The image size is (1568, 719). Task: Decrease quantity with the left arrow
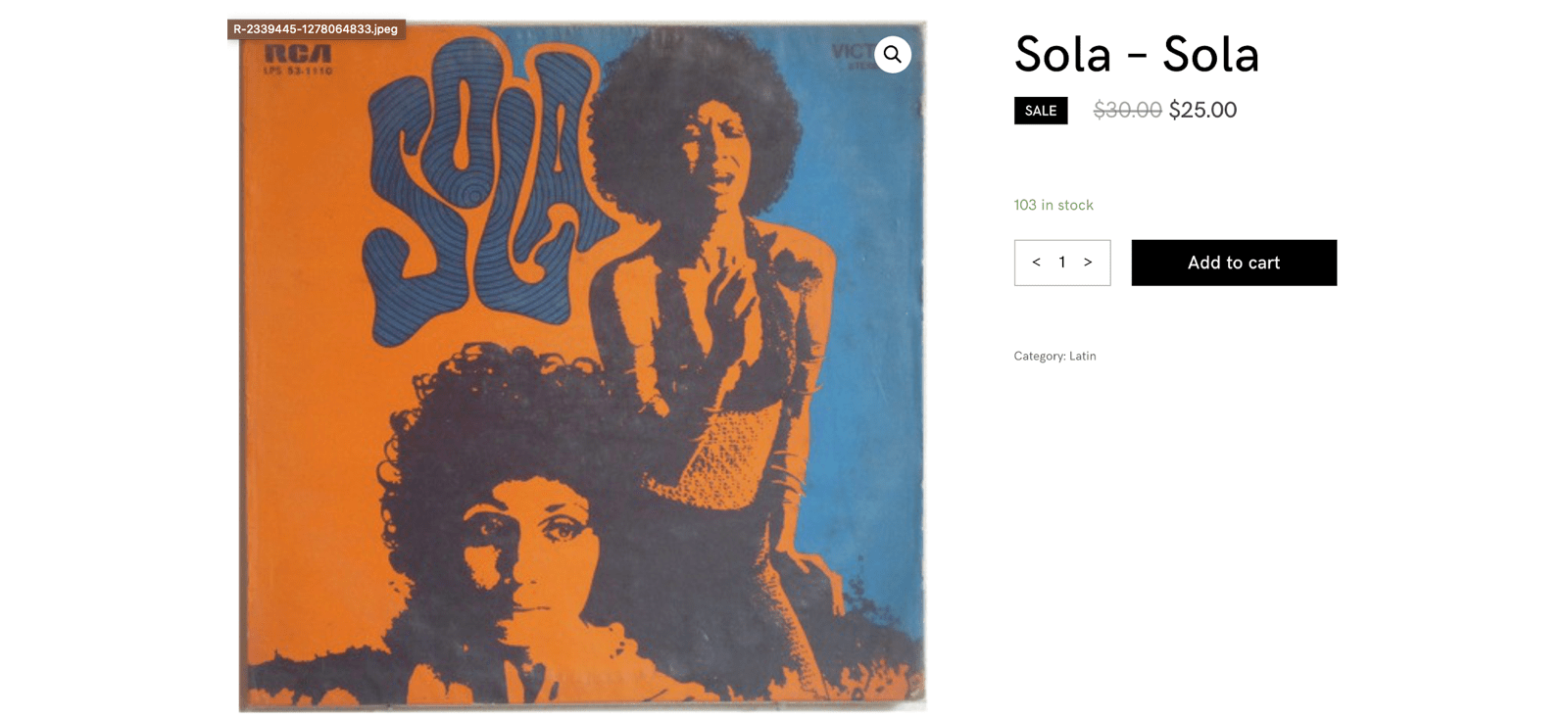[x=1036, y=263]
